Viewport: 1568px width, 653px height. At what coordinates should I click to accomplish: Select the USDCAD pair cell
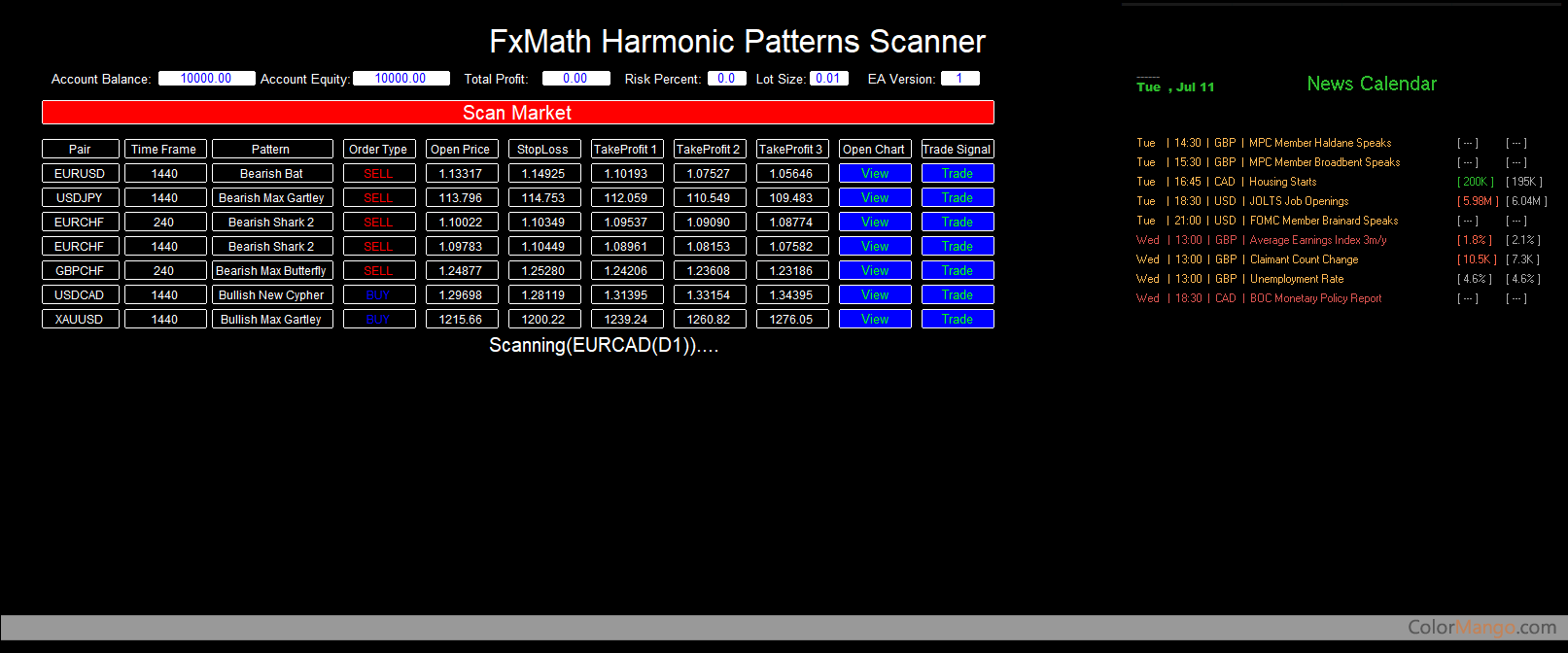[x=80, y=294]
